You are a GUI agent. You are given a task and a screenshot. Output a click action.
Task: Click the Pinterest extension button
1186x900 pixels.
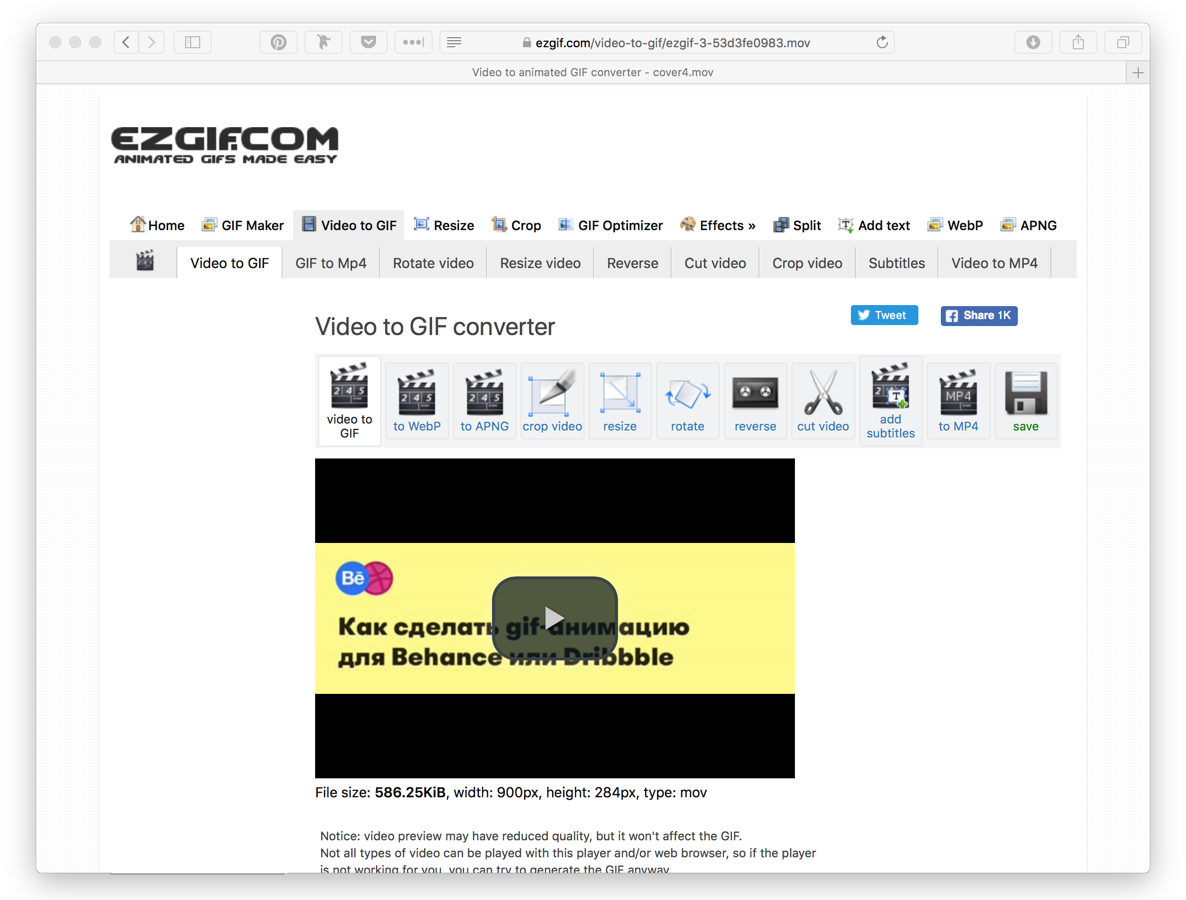pos(278,42)
